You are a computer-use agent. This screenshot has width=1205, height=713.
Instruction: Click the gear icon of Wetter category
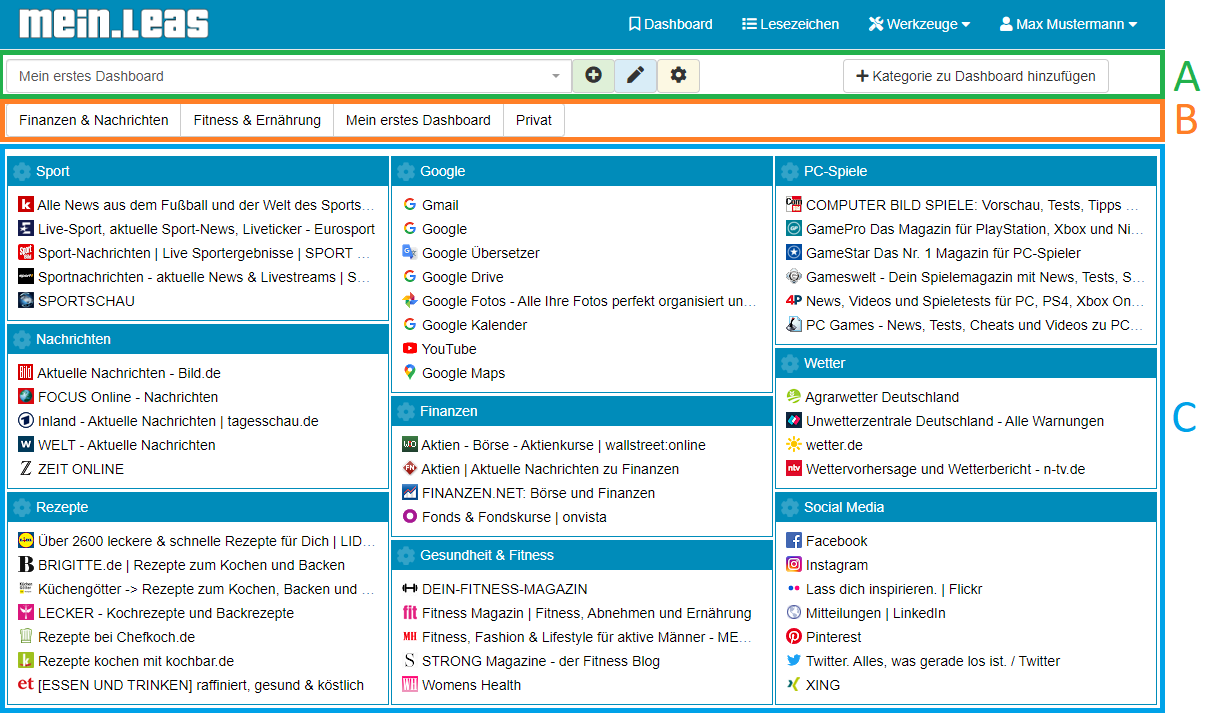(790, 363)
